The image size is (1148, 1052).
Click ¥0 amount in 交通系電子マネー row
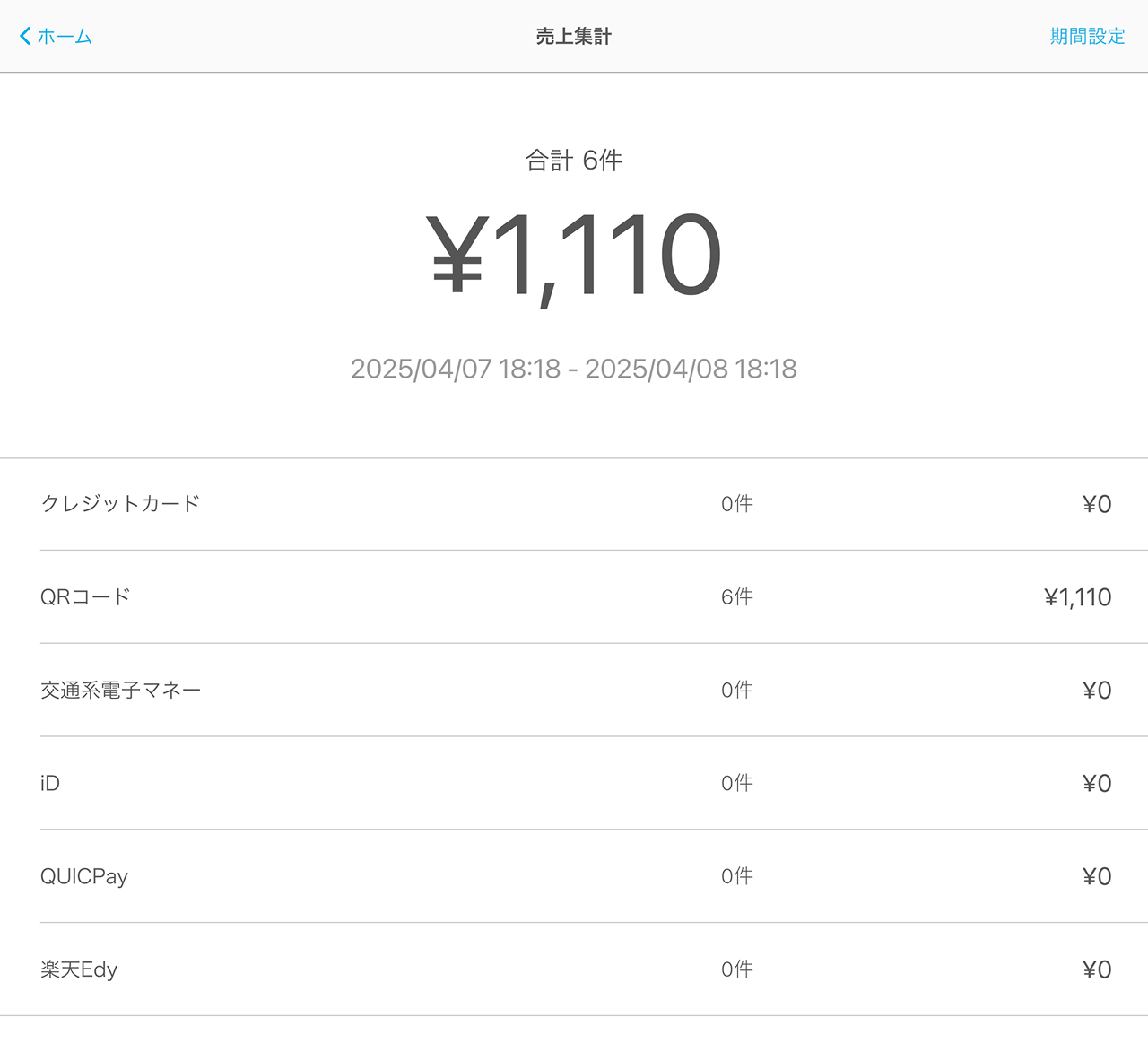(1097, 691)
